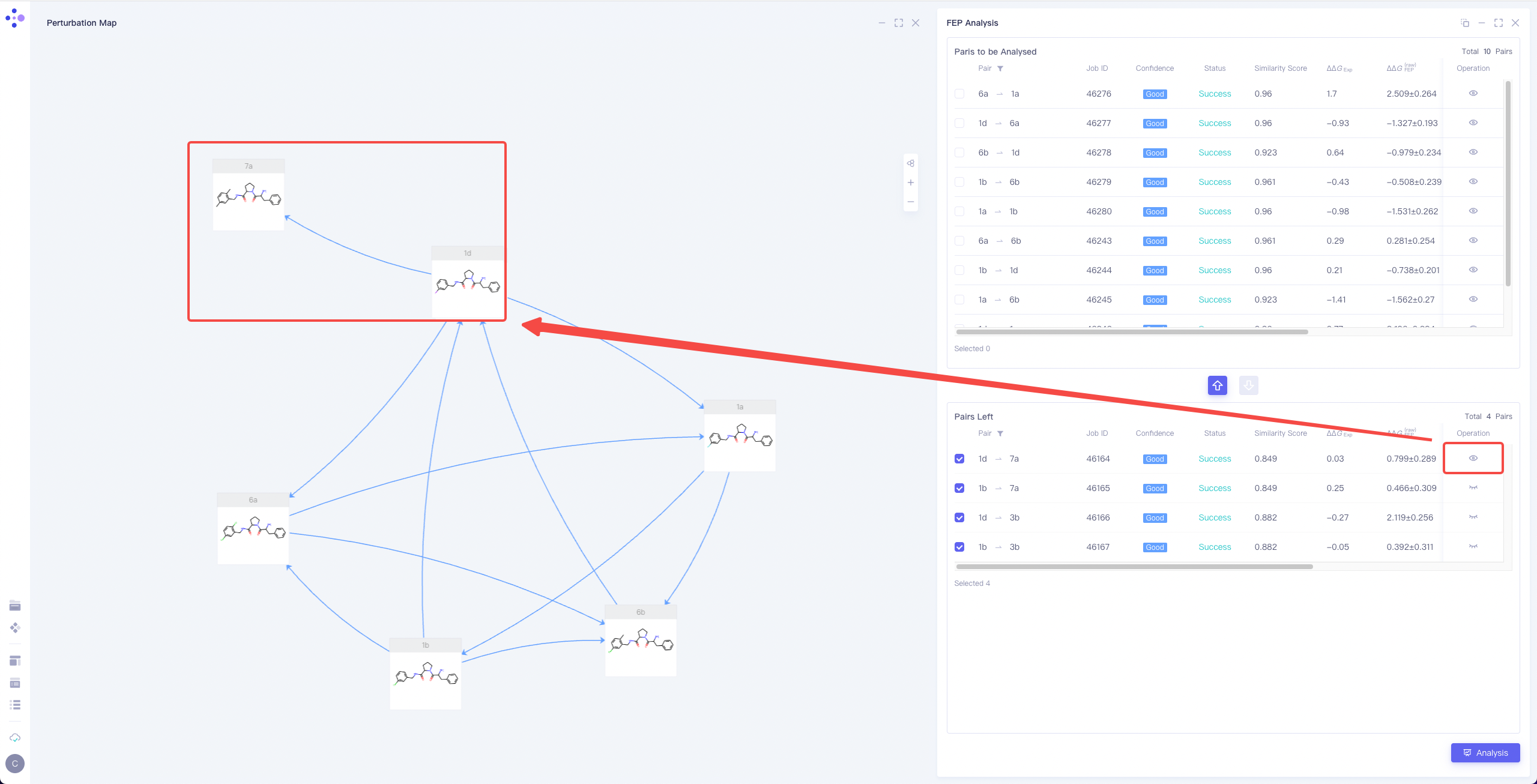Screen dimensions: 1537x784
Task: Toggle visibility eye for pair 1d to 7a
Action: (1473, 458)
